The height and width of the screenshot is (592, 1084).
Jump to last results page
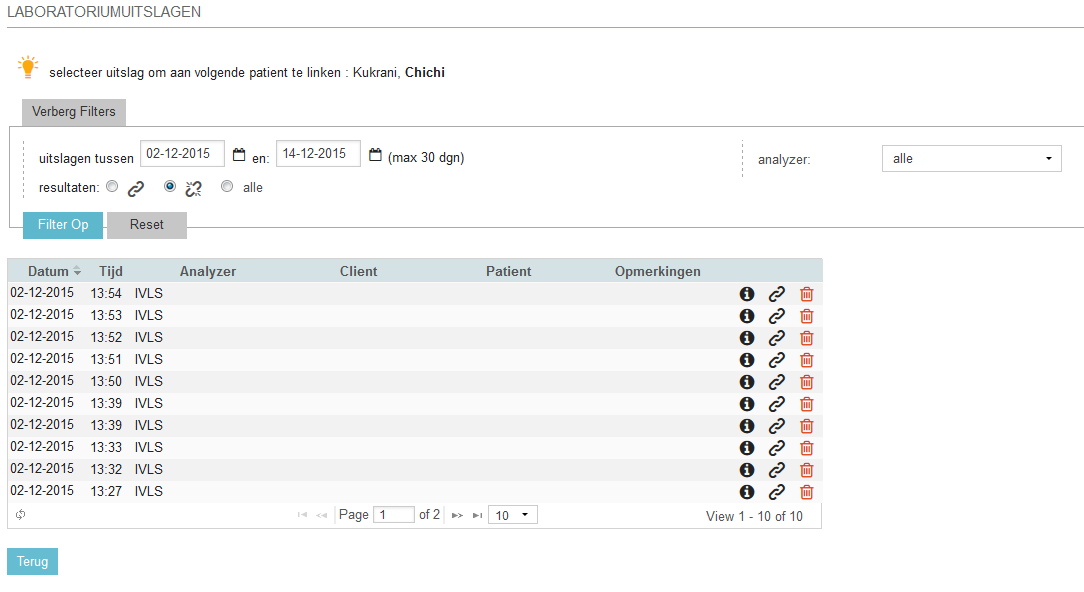tap(477, 516)
